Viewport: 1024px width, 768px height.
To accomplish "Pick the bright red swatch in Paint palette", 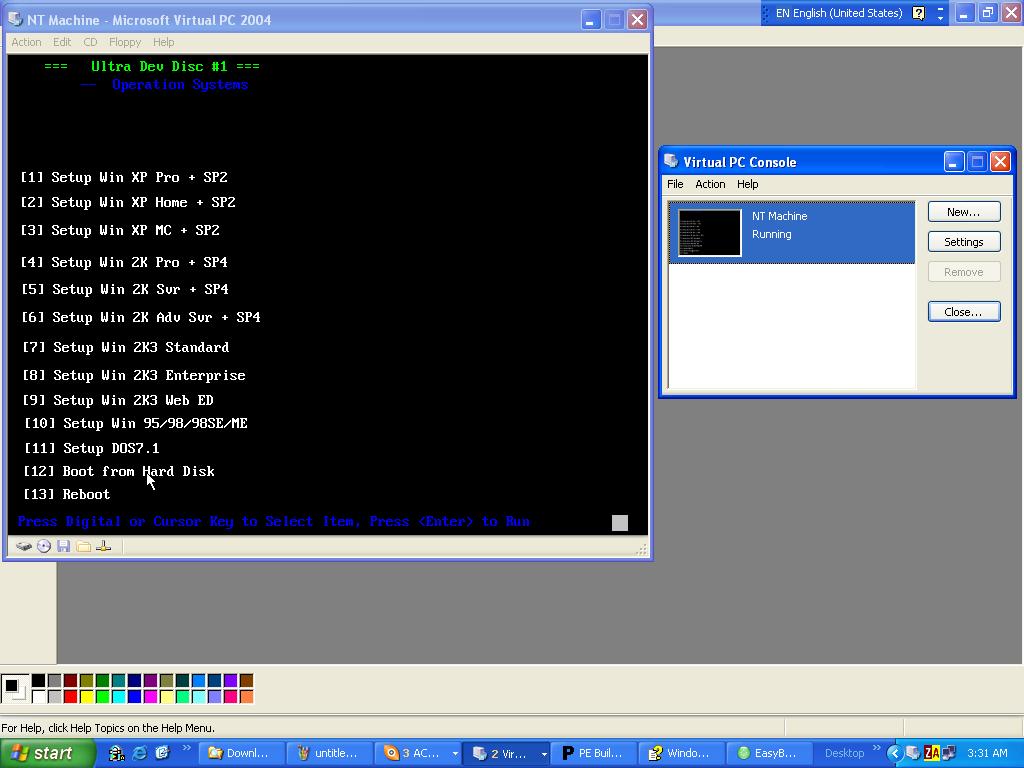I will (x=71, y=697).
